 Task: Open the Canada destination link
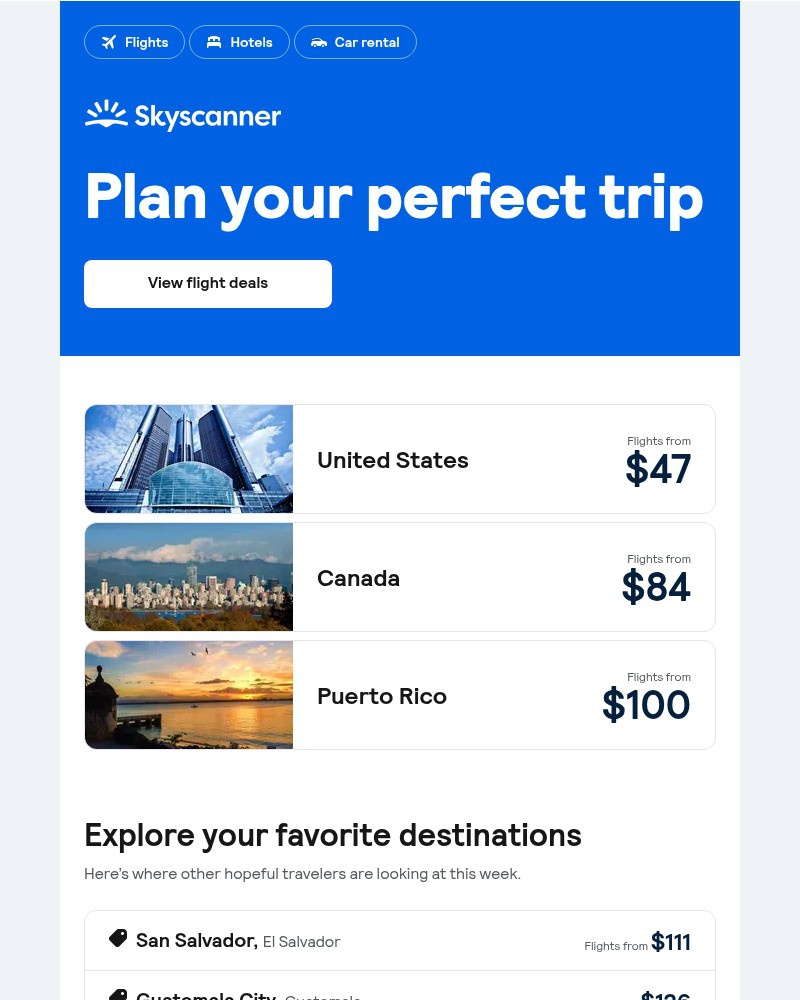(x=358, y=578)
